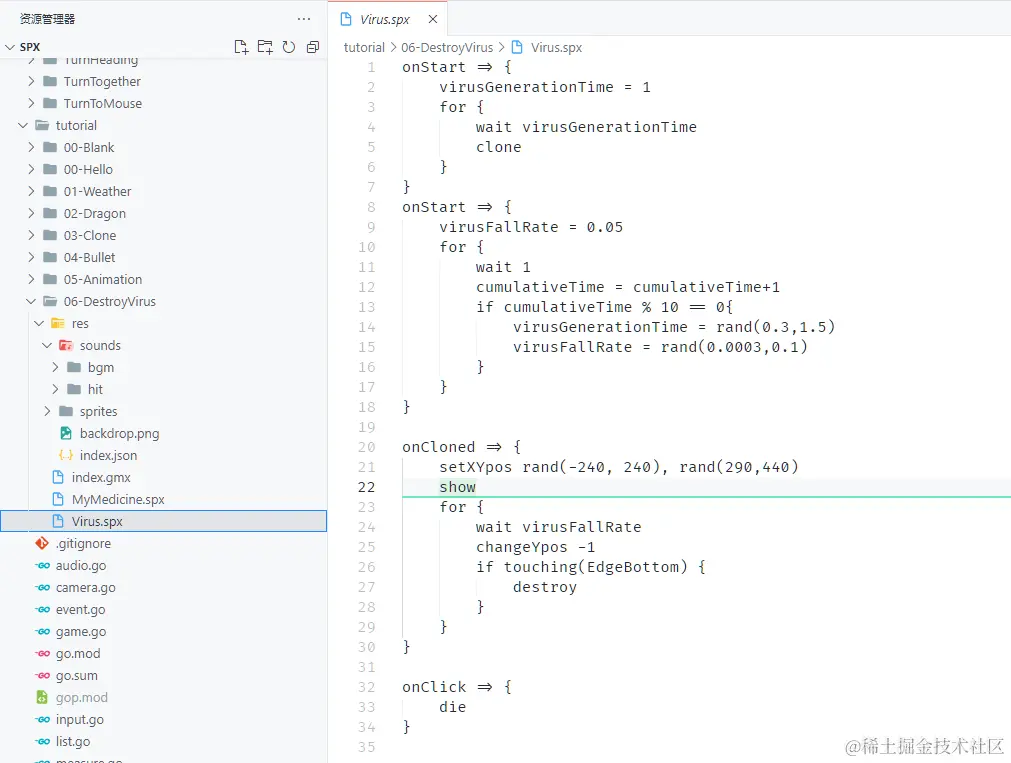Place cursor on 'virusFallRate = 0.05' line
The height and width of the screenshot is (763, 1011).
click(531, 227)
